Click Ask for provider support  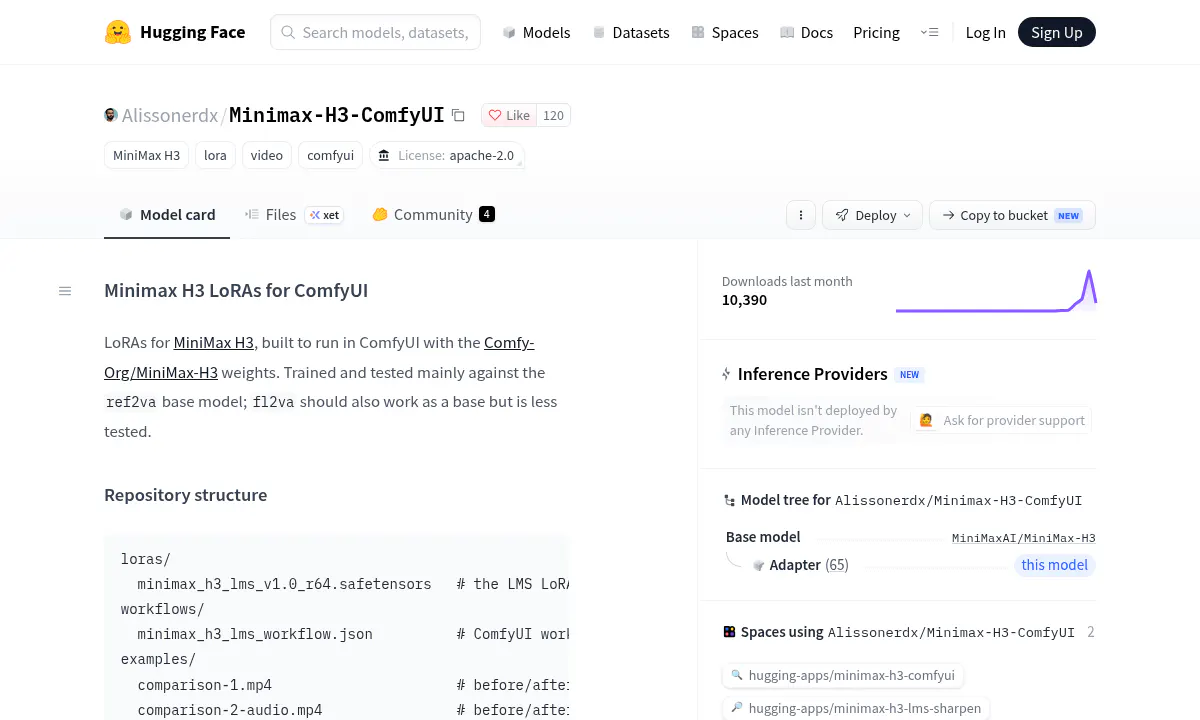[1003, 420]
